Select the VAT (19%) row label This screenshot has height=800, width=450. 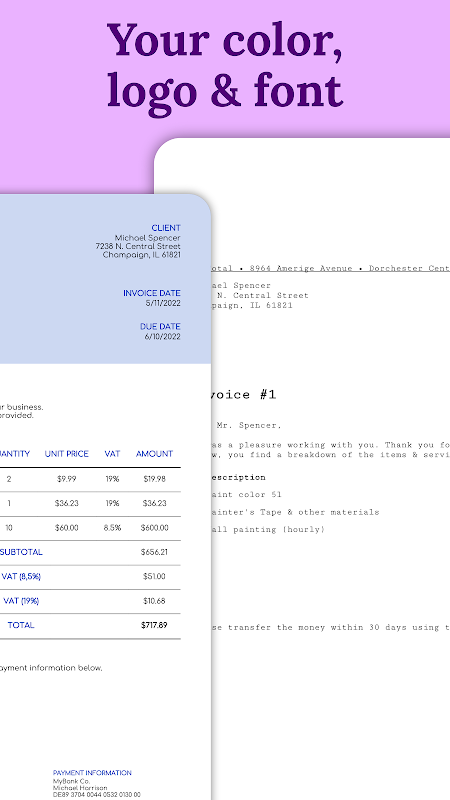(21, 601)
